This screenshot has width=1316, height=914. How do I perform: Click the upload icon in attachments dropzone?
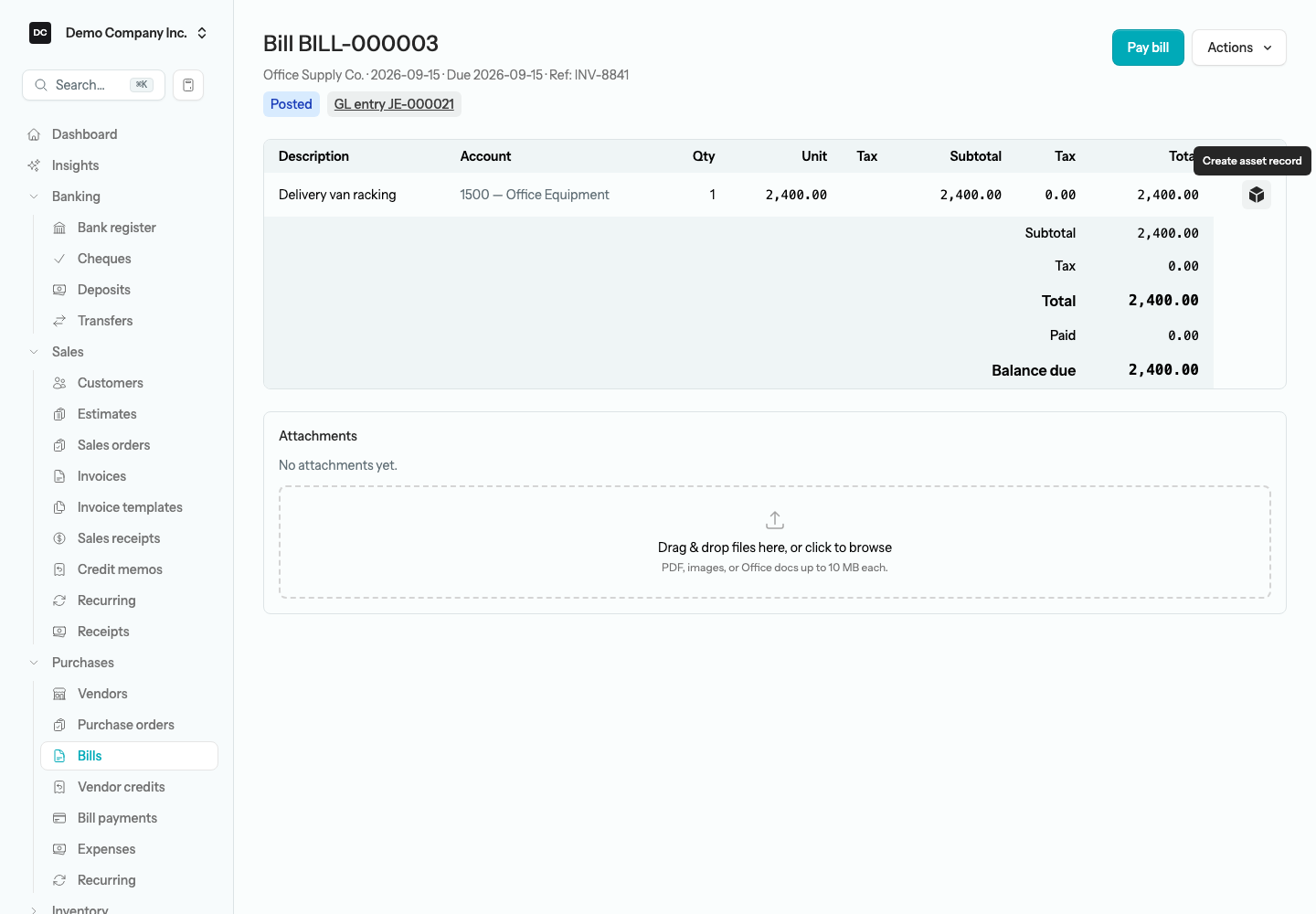pos(775,520)
